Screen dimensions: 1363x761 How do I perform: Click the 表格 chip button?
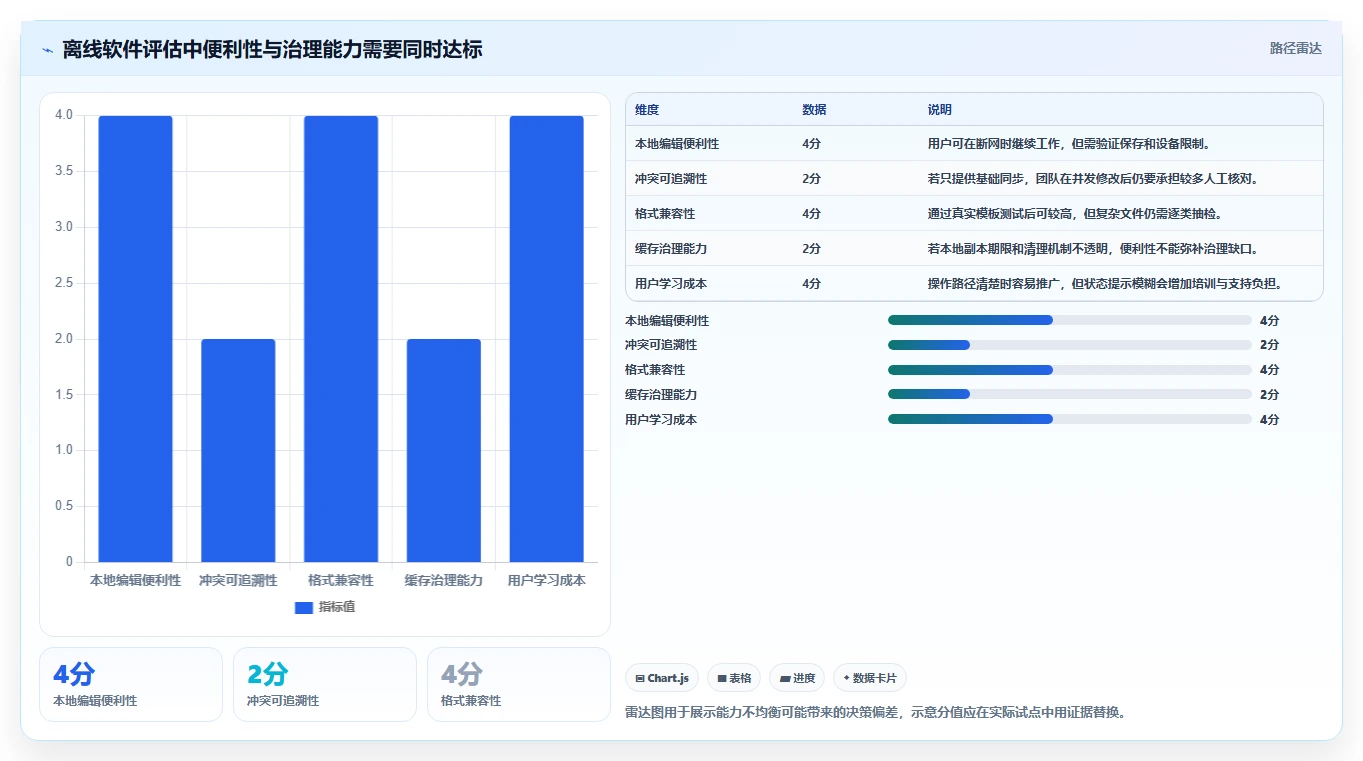(734, 678)
